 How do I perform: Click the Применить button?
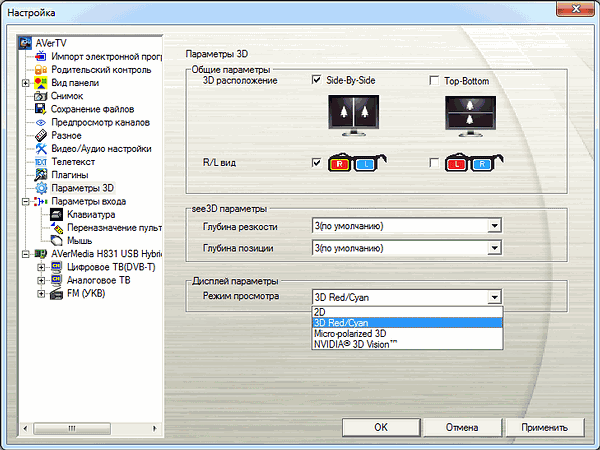[545, 427]
